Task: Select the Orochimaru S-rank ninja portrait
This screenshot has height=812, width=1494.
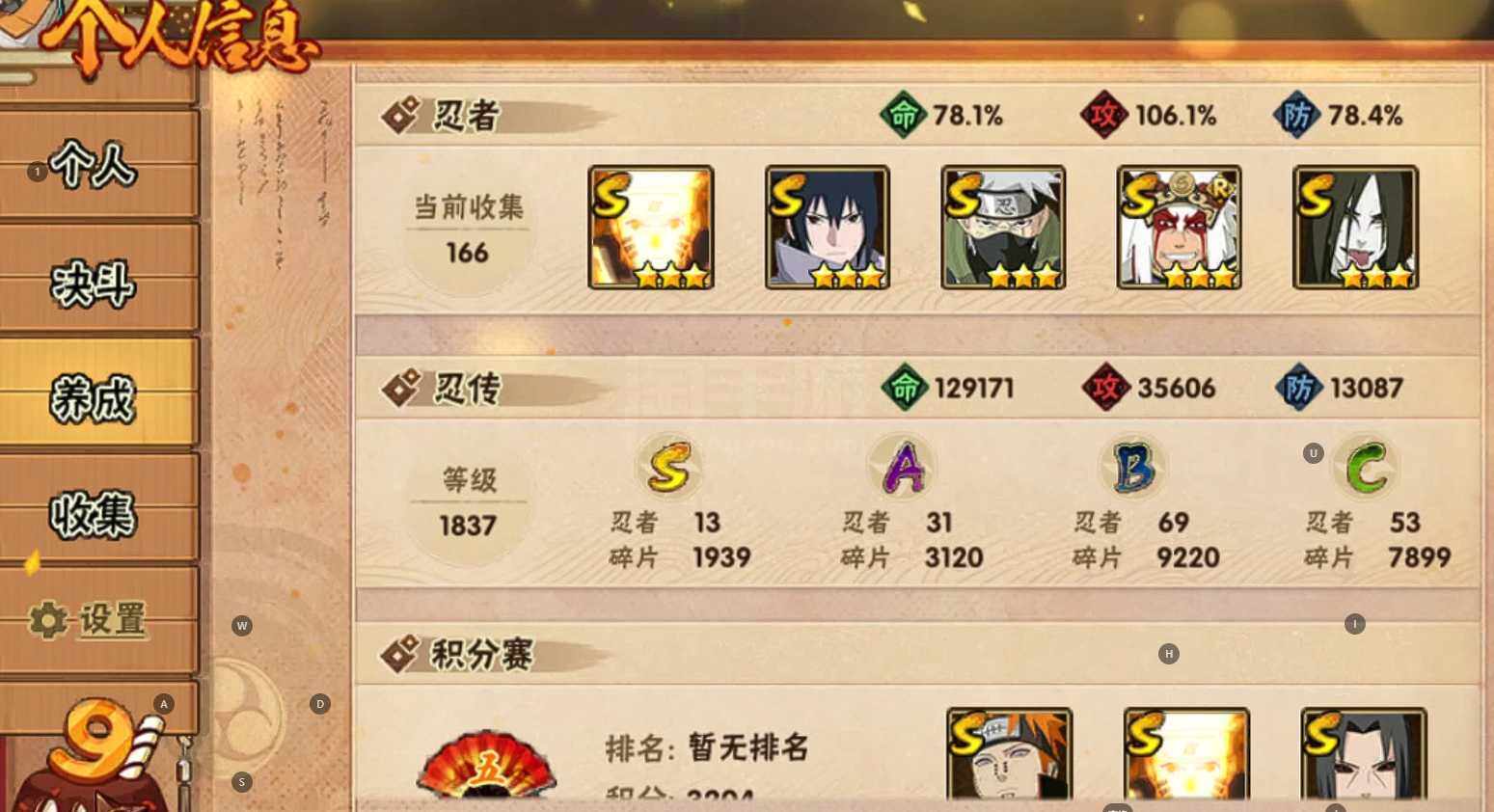Action: click(1355, 228)
